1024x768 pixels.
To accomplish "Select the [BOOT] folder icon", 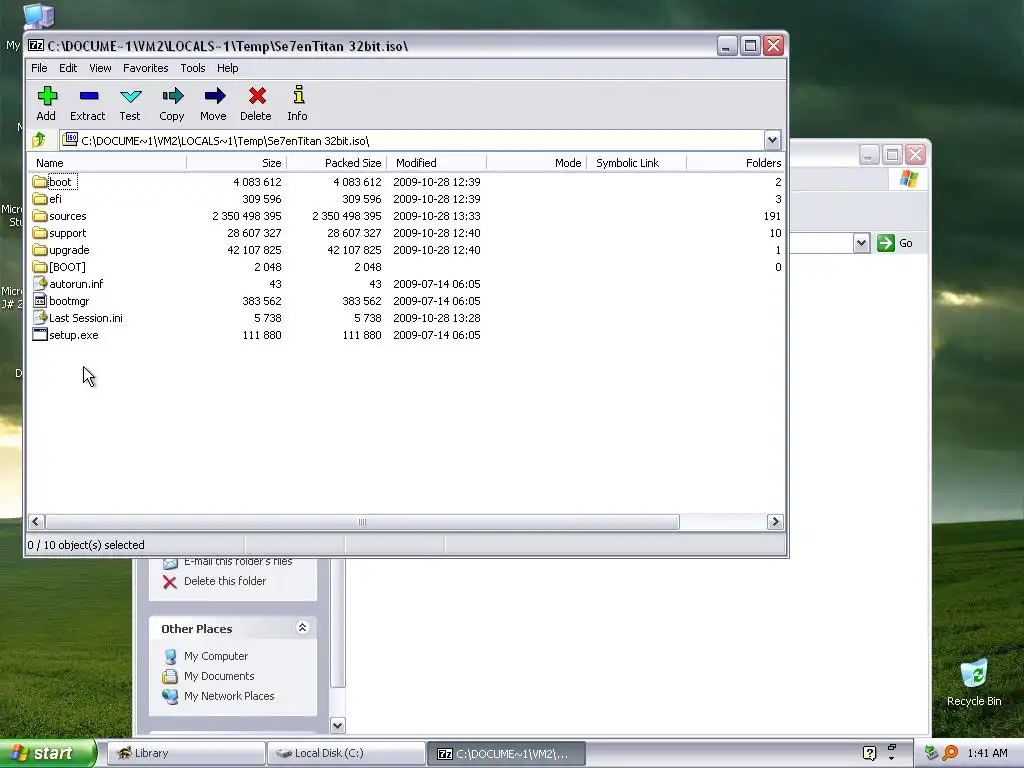I will (x=40, y=266).
